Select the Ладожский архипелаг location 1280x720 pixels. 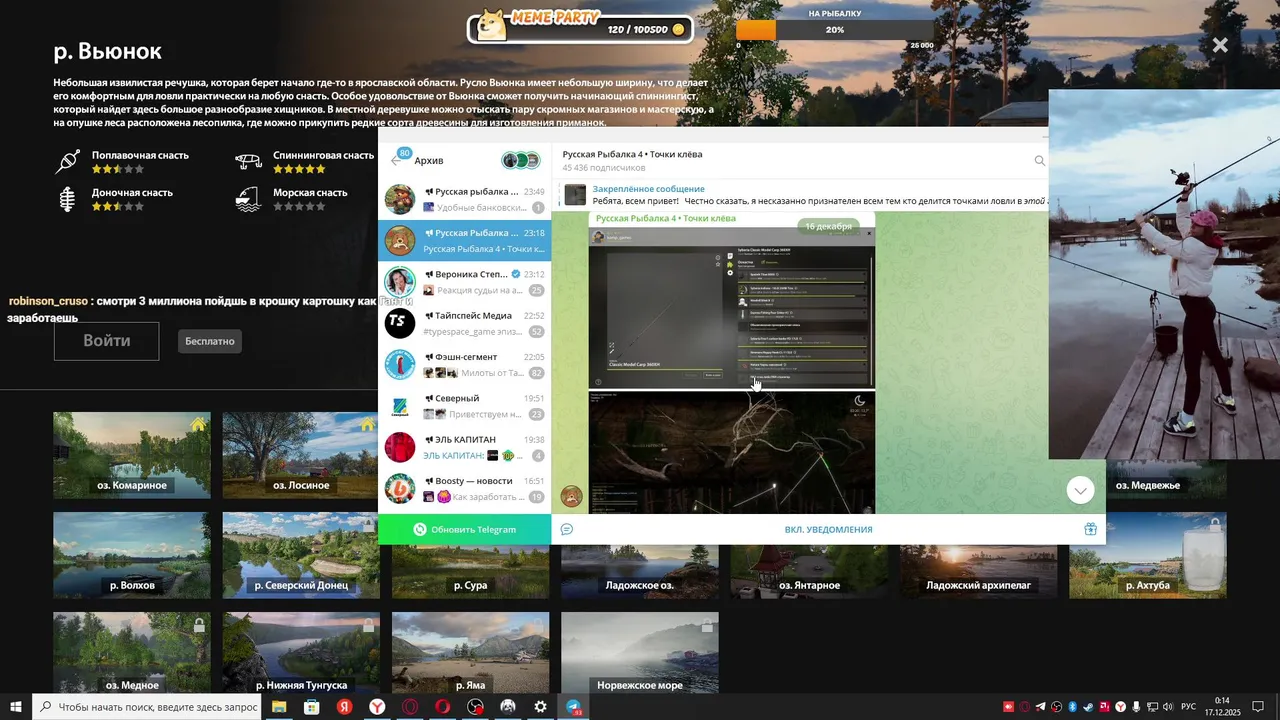pyautogui.click(x=978, y=572)
